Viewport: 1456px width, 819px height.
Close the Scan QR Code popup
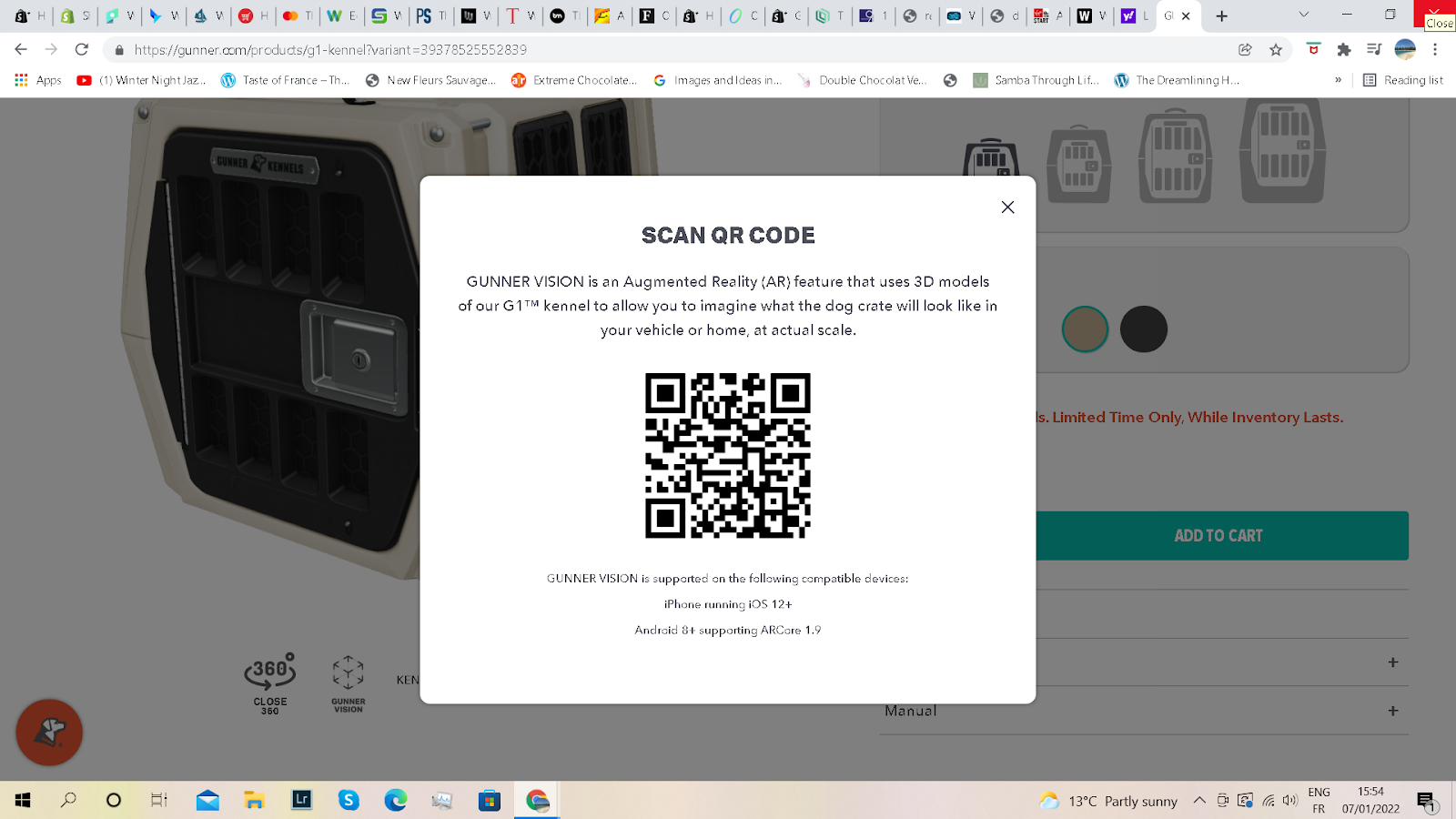tap(1007, 207)
